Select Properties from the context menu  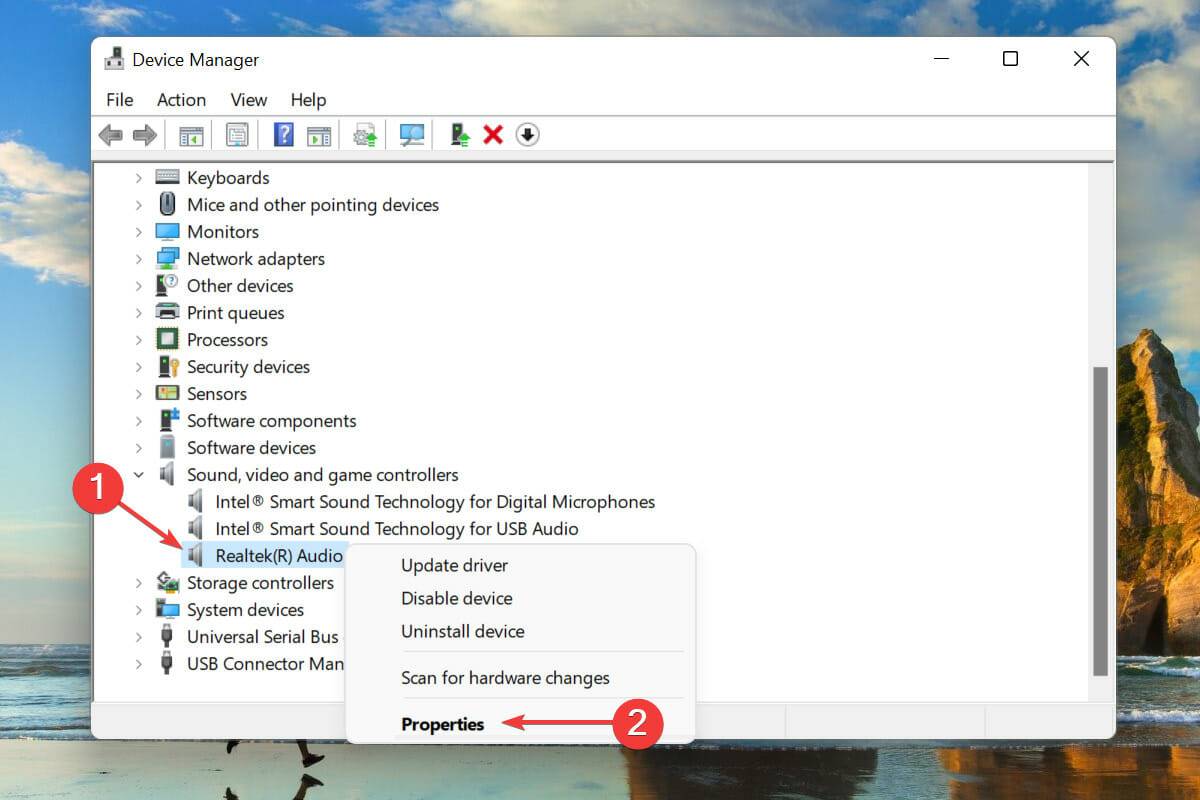[x=442, y=724]
